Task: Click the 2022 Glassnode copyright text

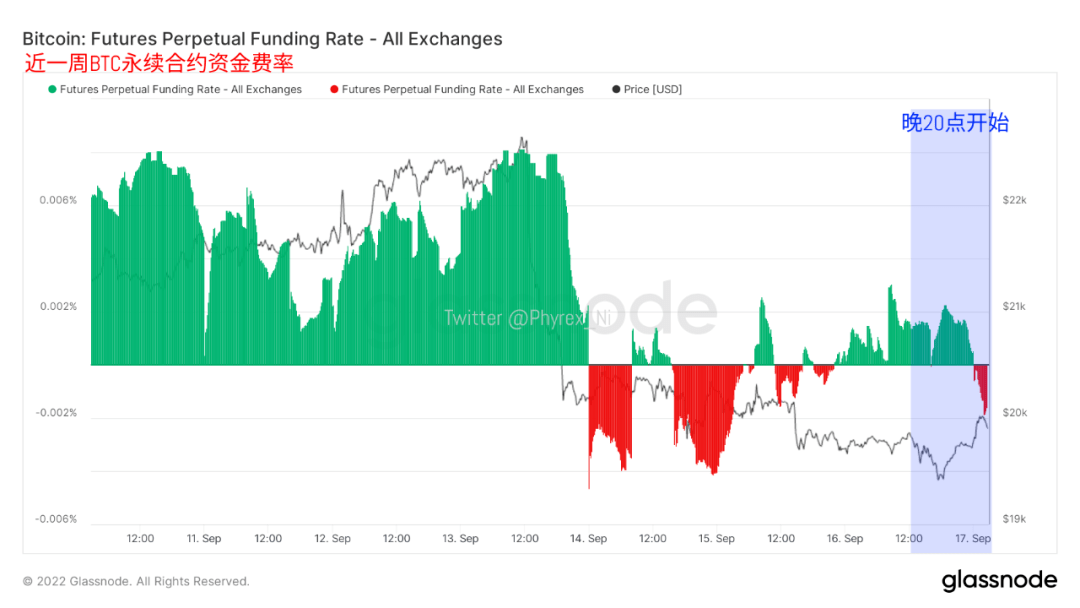Action: click(x=136, y=581)
